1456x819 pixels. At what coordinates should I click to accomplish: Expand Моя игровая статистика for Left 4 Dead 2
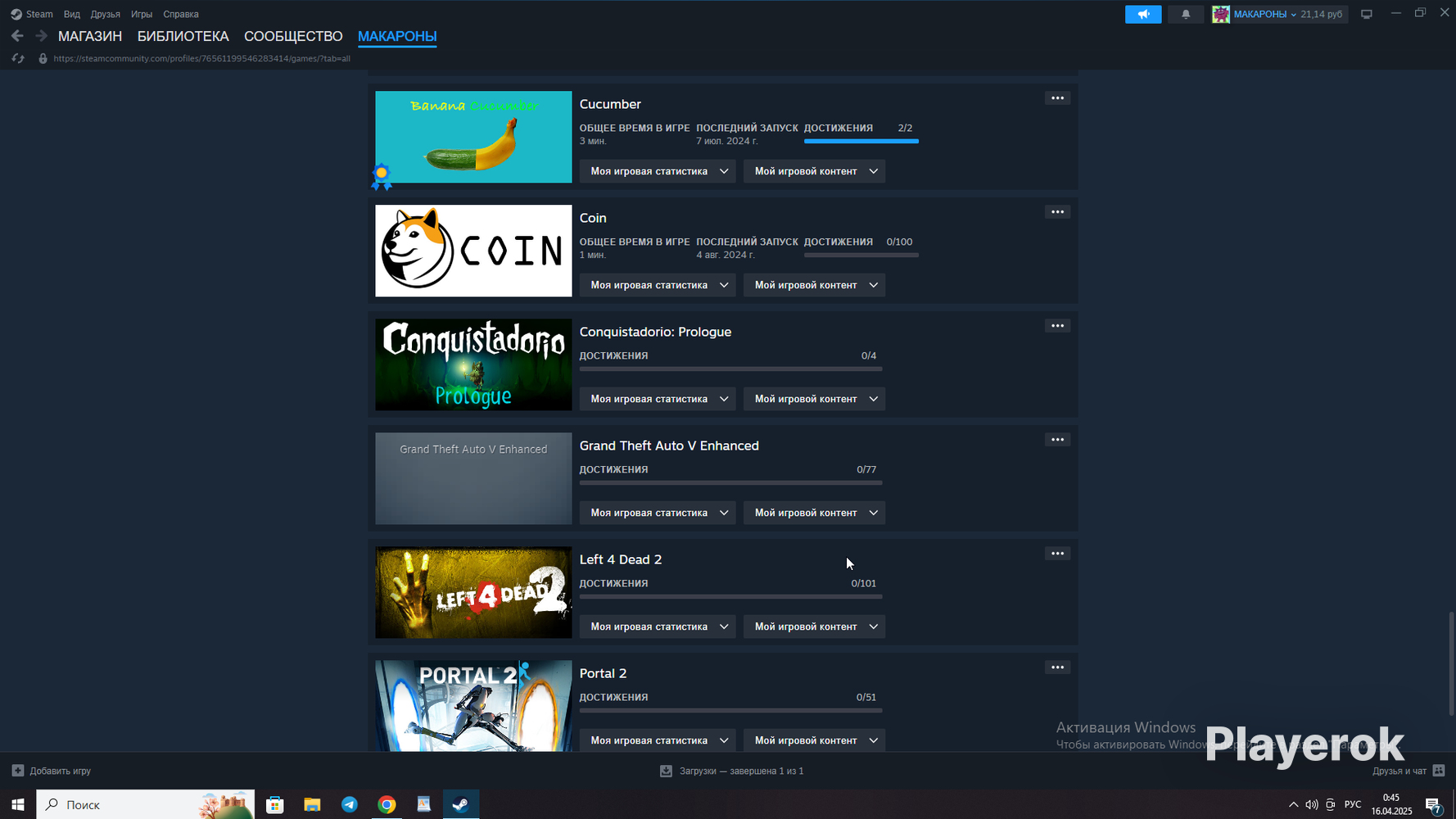click(658, 627)
